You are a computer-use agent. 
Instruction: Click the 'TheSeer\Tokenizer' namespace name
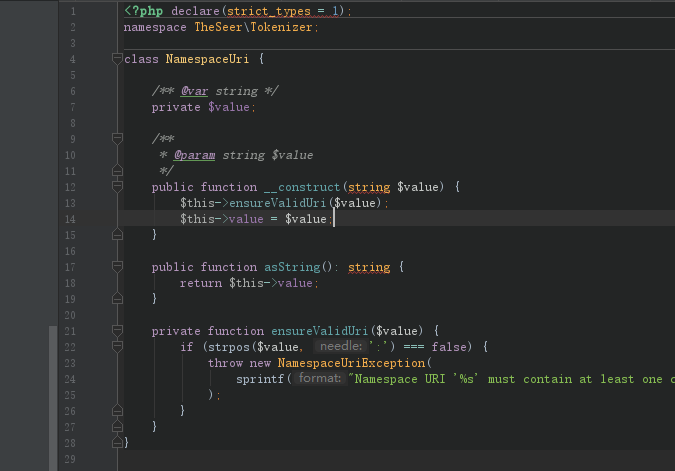point(253,27)
